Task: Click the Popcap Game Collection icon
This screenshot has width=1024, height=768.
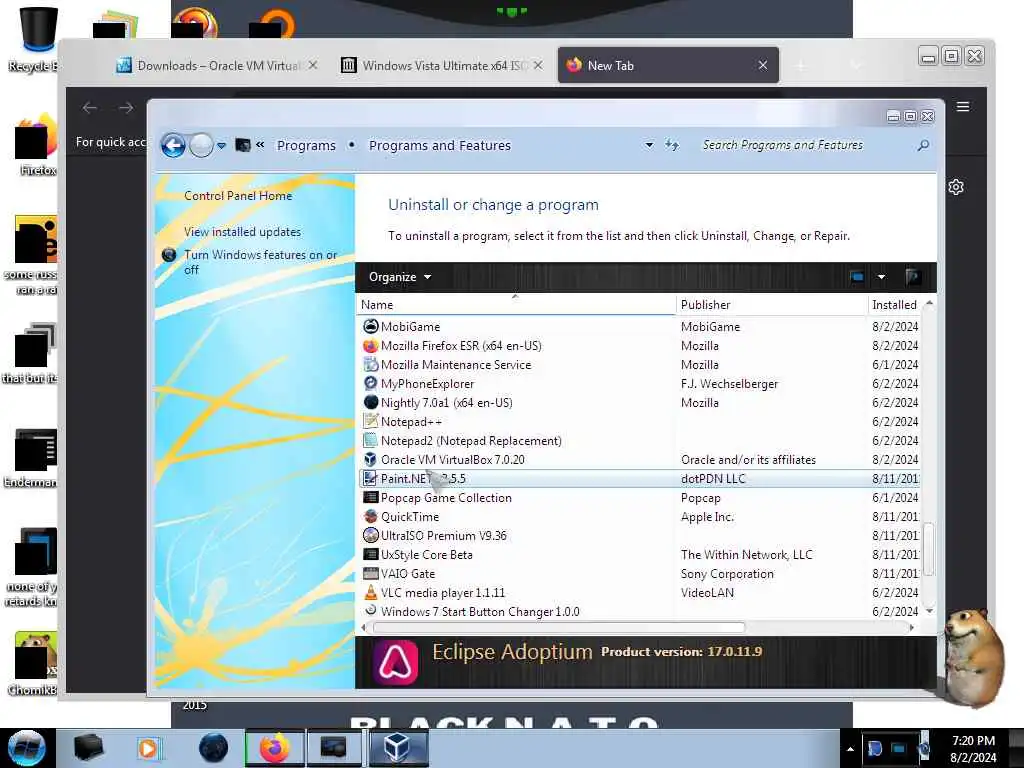Action: click(x=370, y=498)
